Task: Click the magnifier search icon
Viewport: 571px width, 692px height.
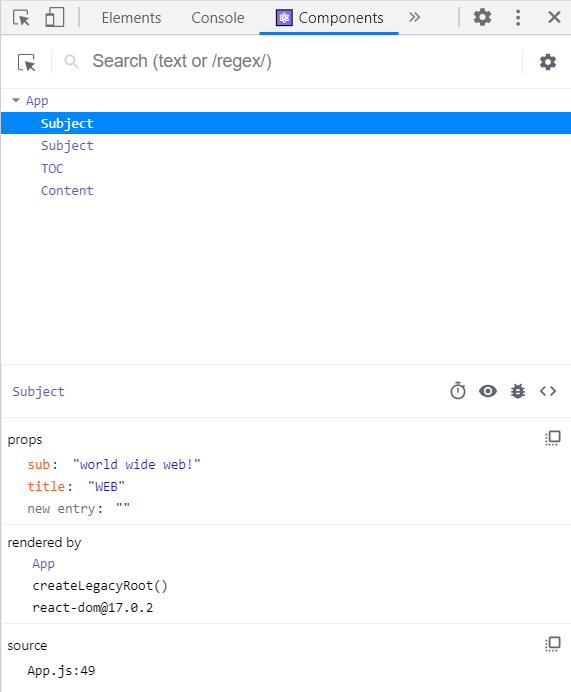Action: pos(71,62)
